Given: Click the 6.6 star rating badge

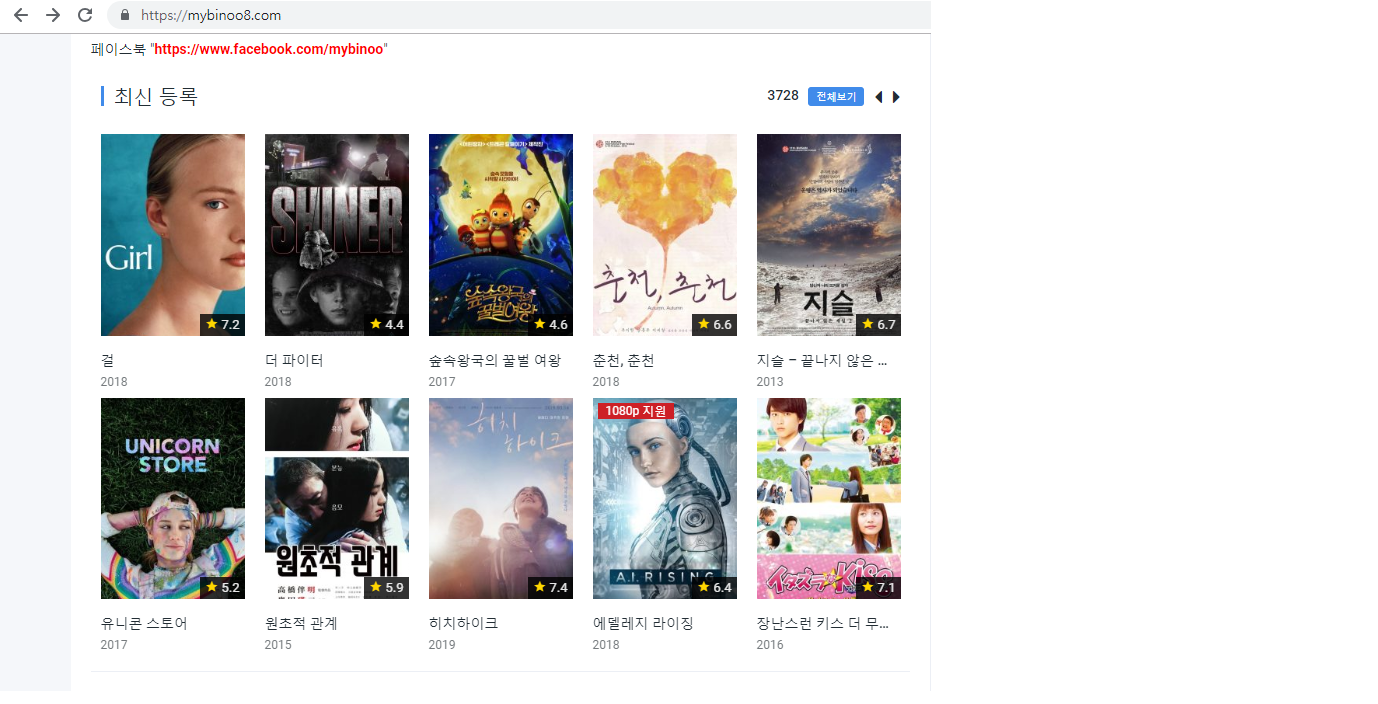Looking at the screenshot, I should pyautogui.click(x=714, y=324).
